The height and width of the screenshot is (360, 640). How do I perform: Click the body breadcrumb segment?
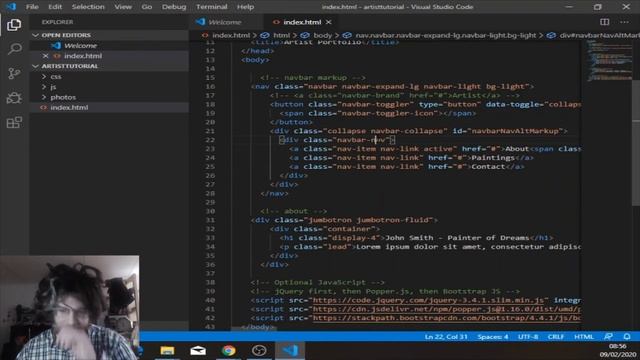pos(322,36)
